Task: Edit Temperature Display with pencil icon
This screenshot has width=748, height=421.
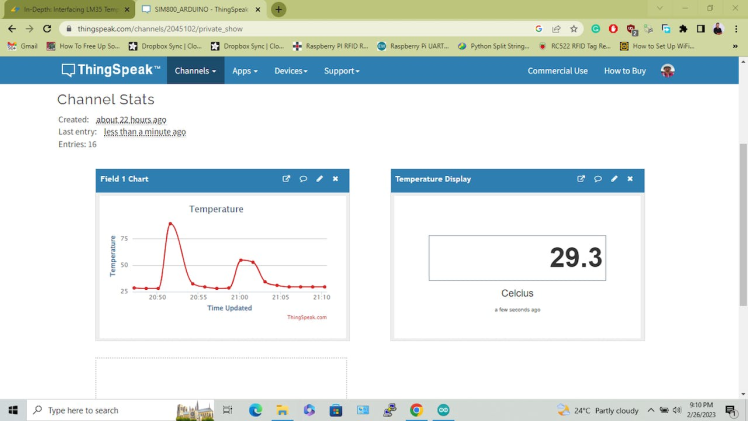Action: (x=615, y=179)
